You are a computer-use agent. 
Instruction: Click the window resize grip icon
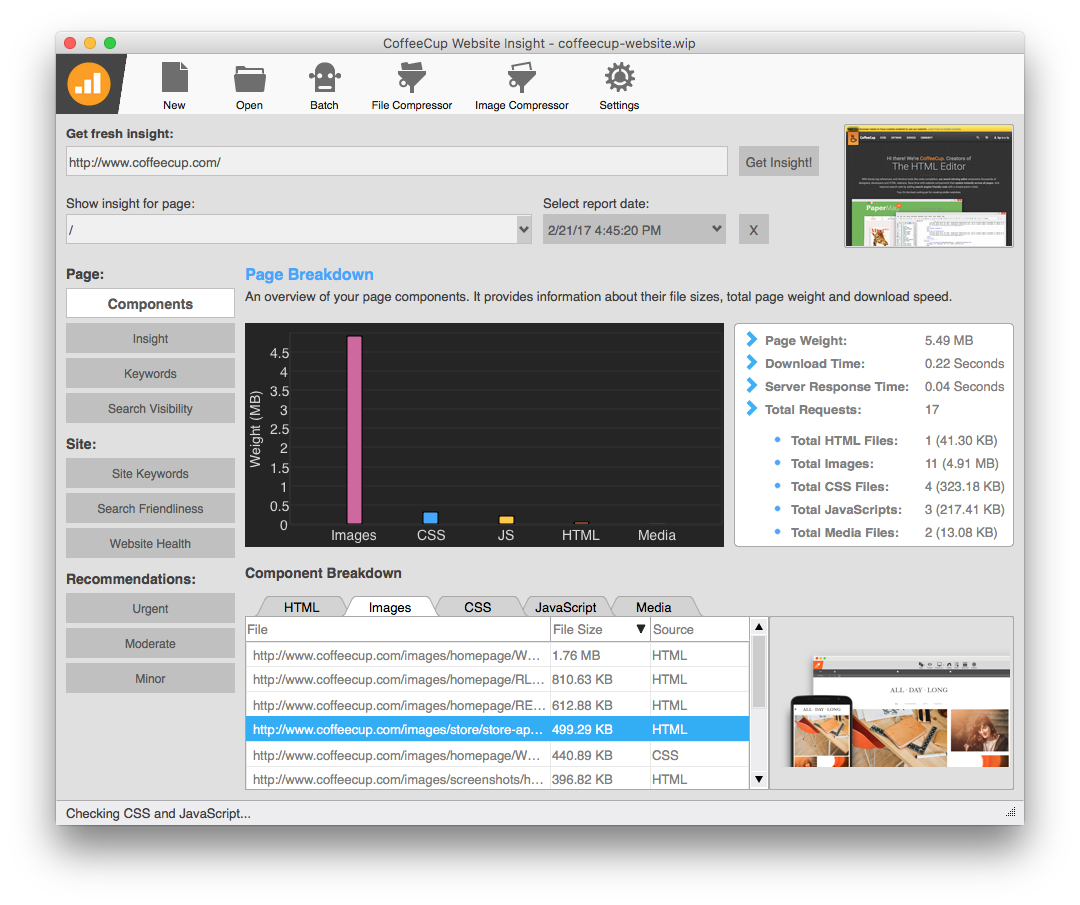pyautogui.click(x=1010, y=812)
